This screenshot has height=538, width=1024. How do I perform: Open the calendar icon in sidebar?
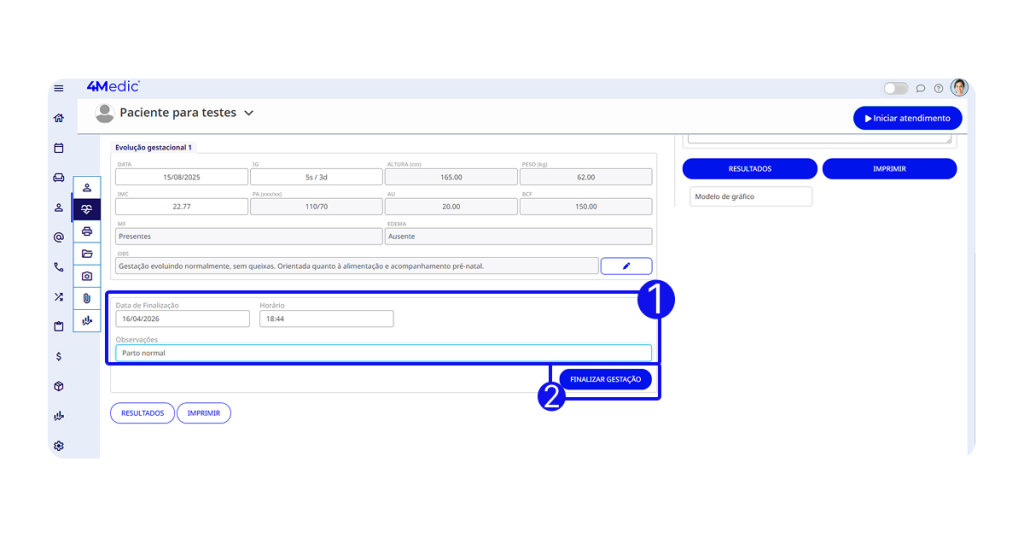(59, 148)
